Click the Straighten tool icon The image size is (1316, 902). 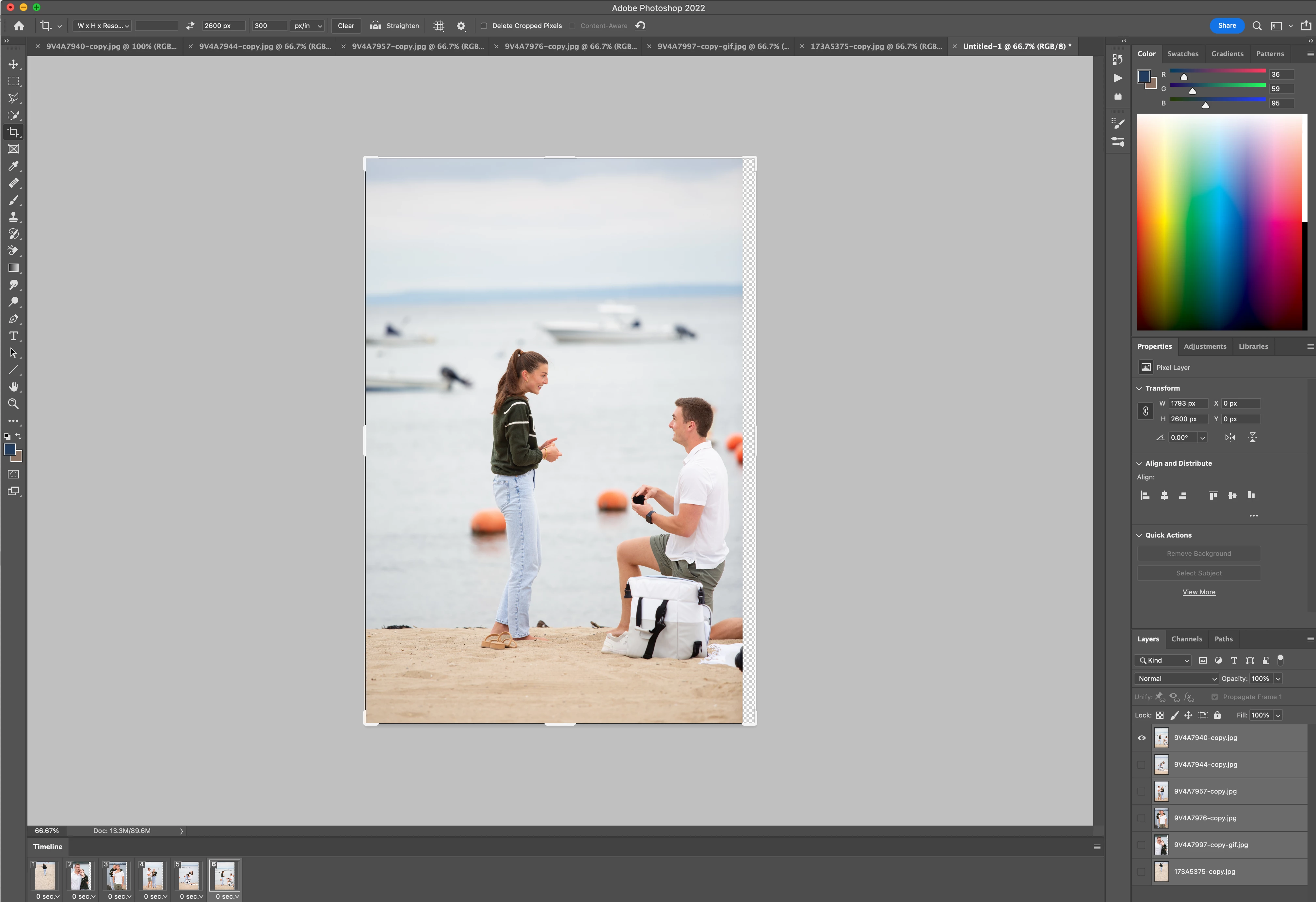tap(376, 26)
